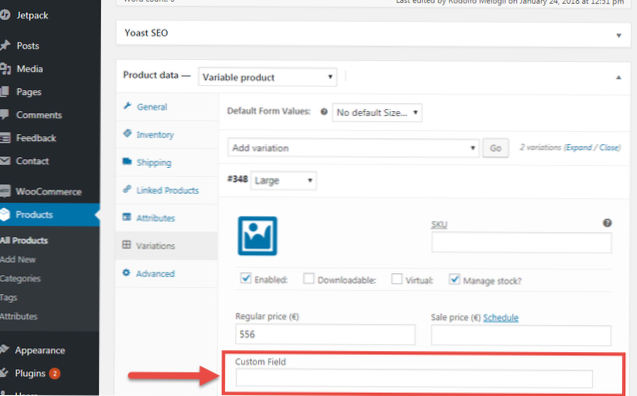This screenshot has height=396, width=637.
Task: Click the Jetpack icon in sidebar
Action: pyautogui.click(x=5, y=15)
